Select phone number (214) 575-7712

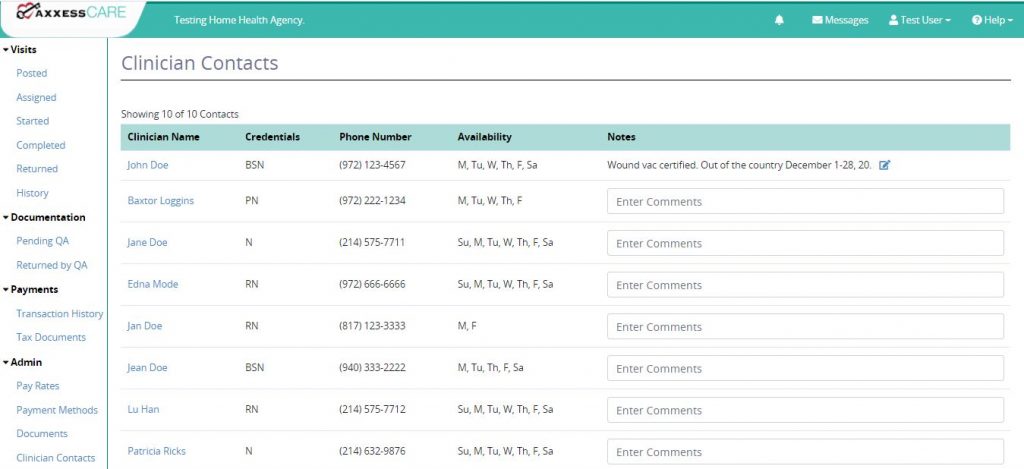(372, 410)
